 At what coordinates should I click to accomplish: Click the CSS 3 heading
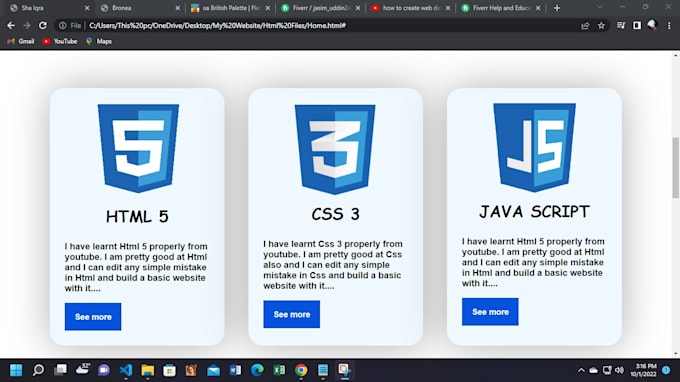(336, 214)
